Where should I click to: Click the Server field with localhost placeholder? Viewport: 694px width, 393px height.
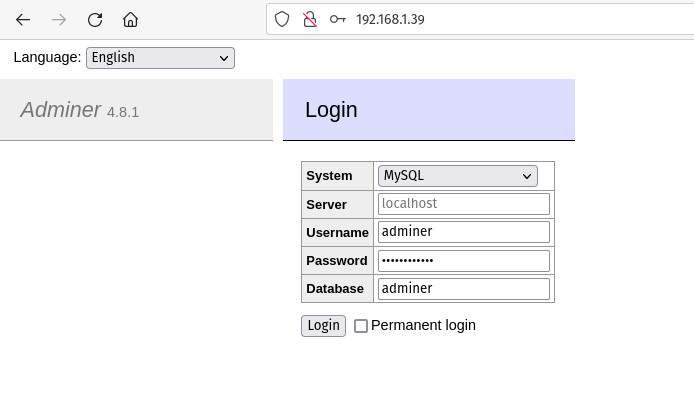click(x=464, y=204)
